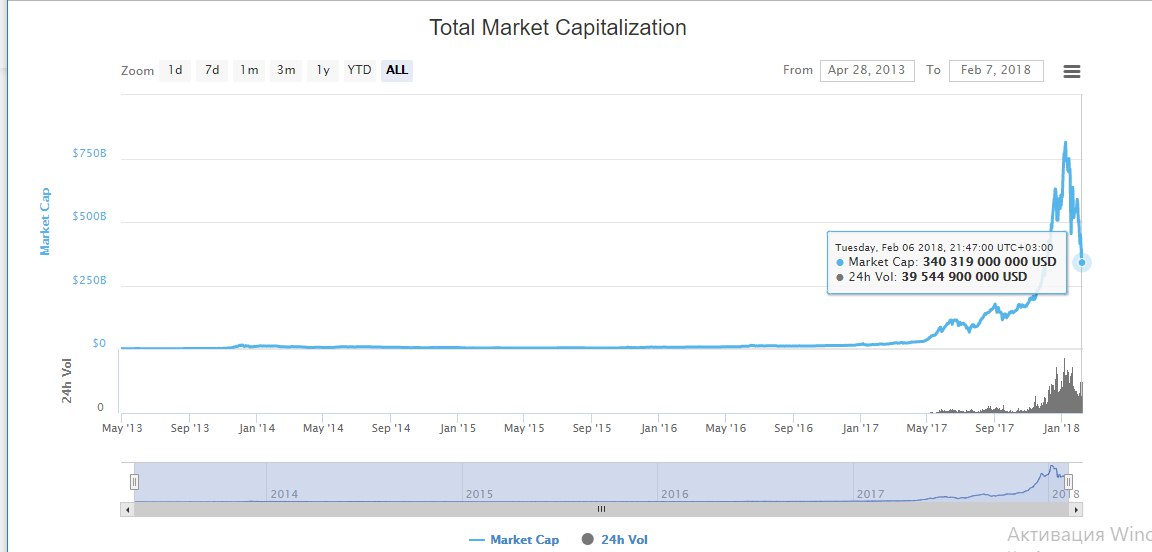Switch zoom to 1y
1152x552 pixels.
coord(323,70)
